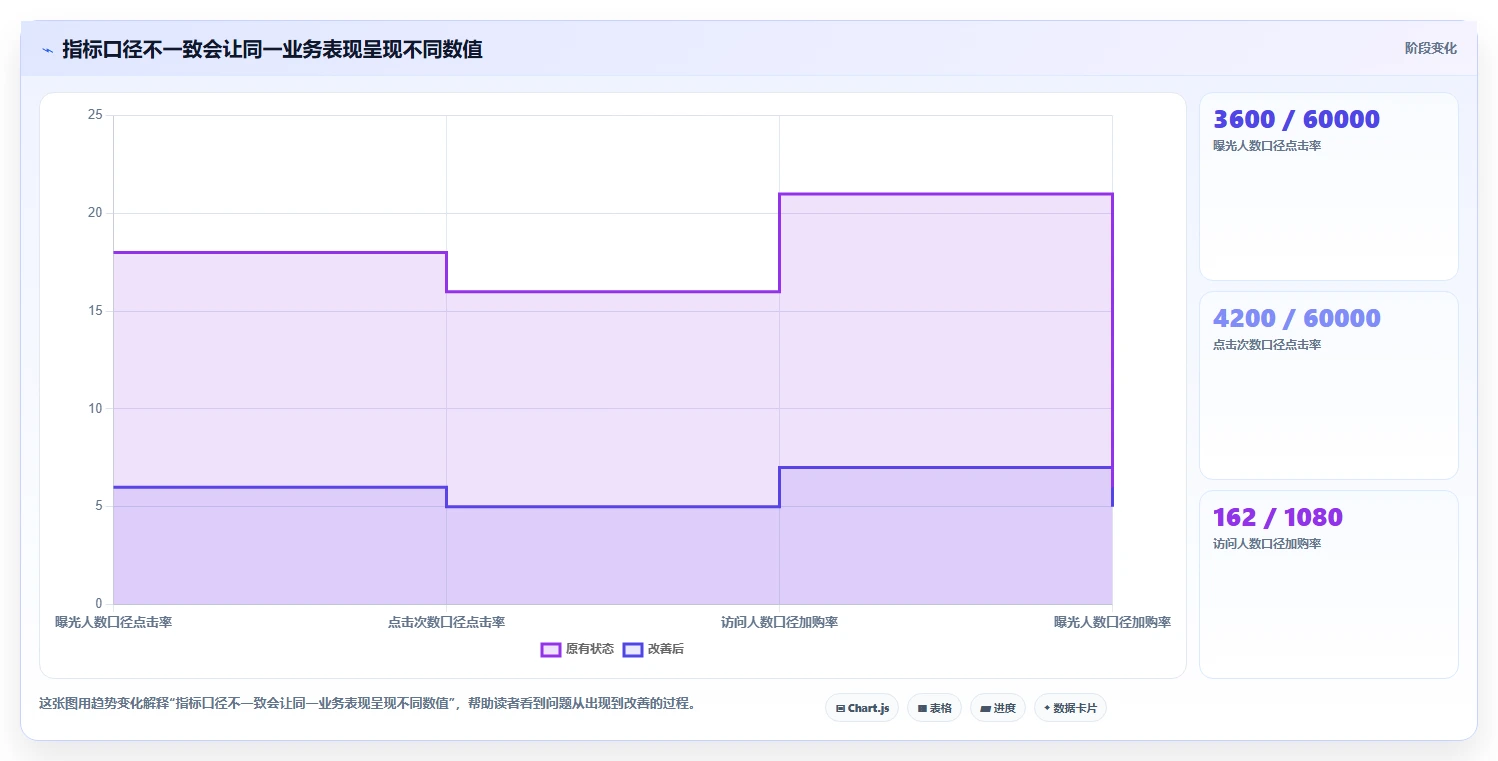Click the chart icon beside the title

pos(47,50)
